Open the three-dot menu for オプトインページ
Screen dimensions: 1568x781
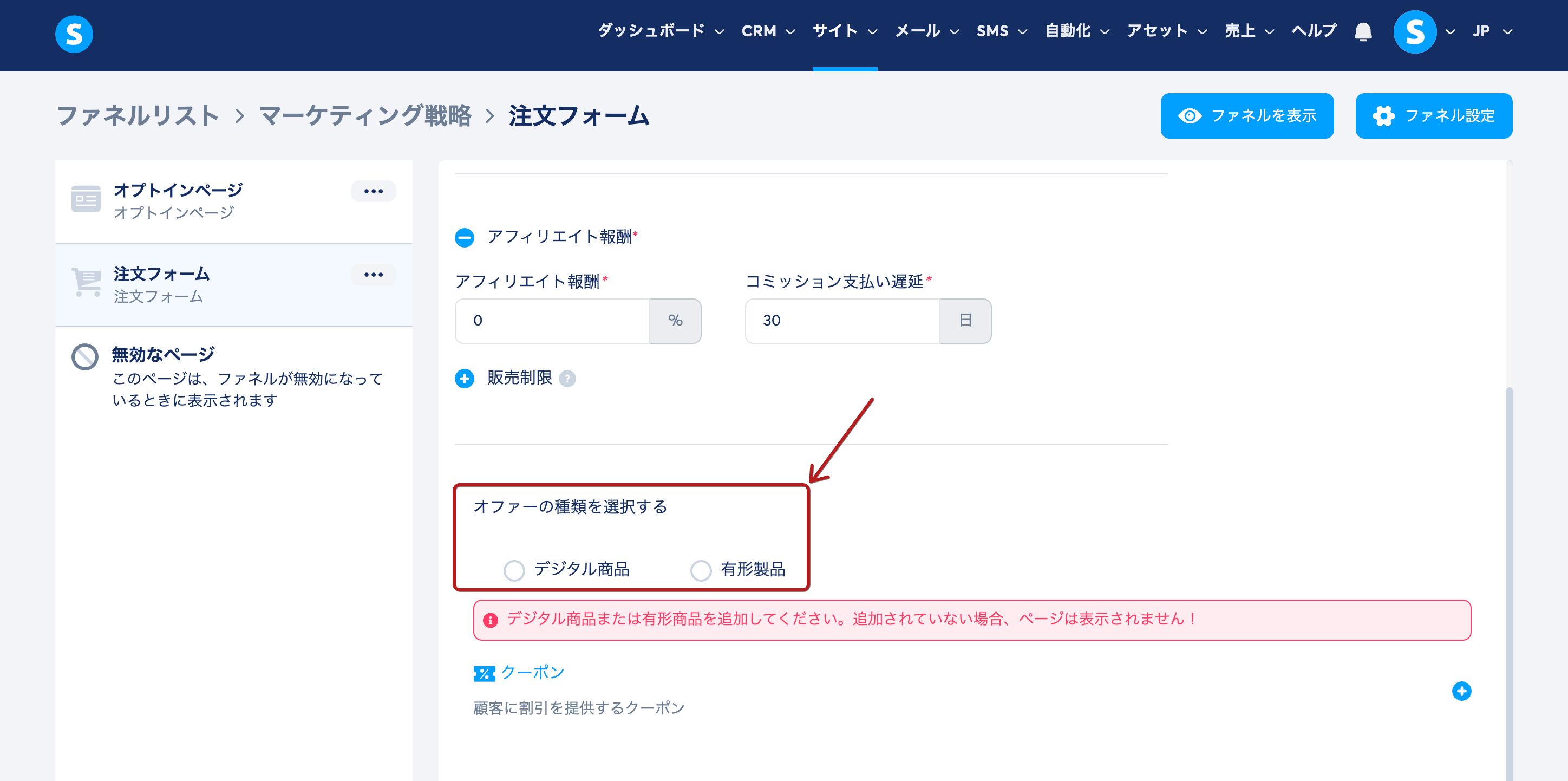[373, 191]
